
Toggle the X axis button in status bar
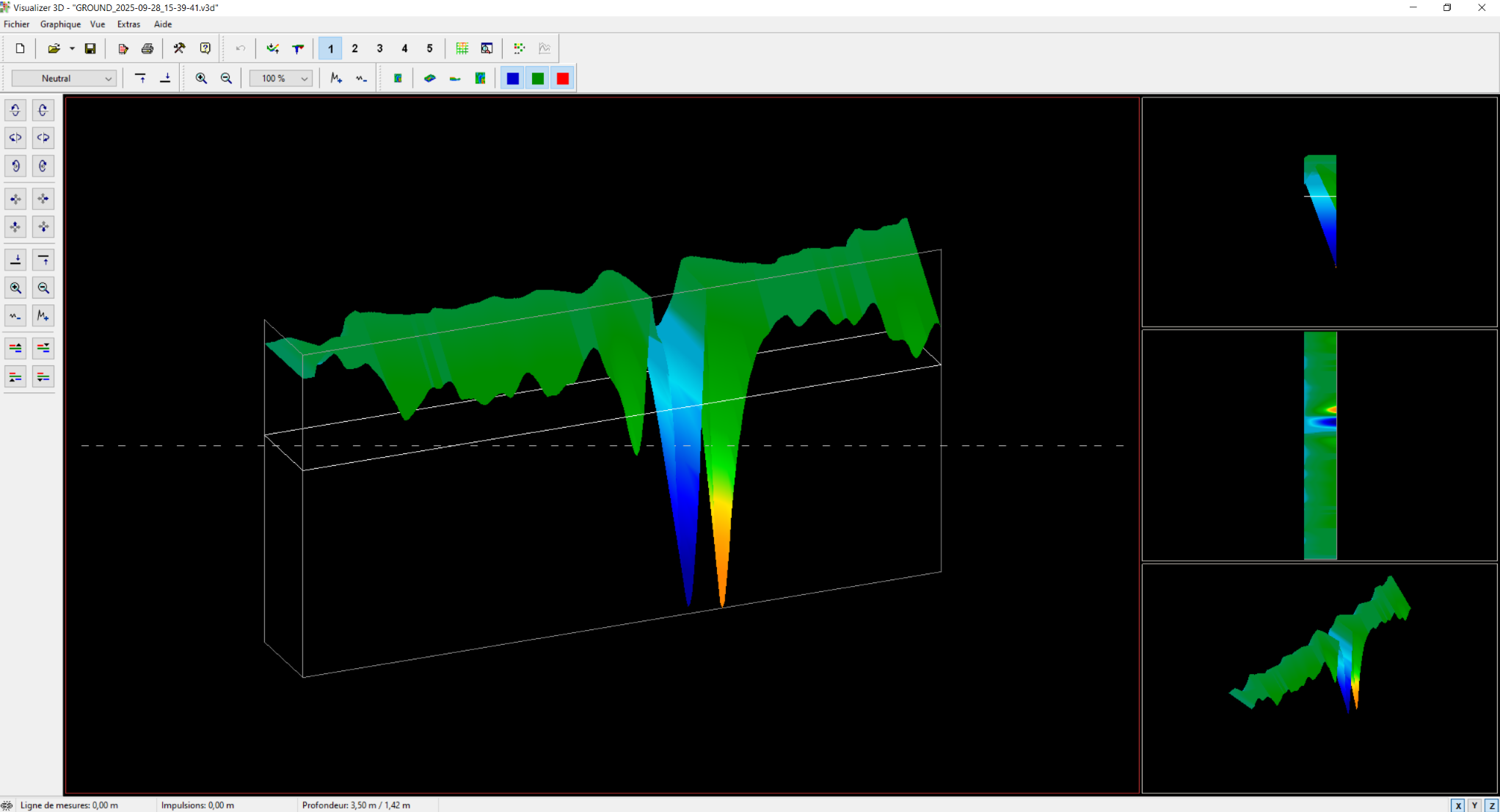click(x=1457, y=805)
